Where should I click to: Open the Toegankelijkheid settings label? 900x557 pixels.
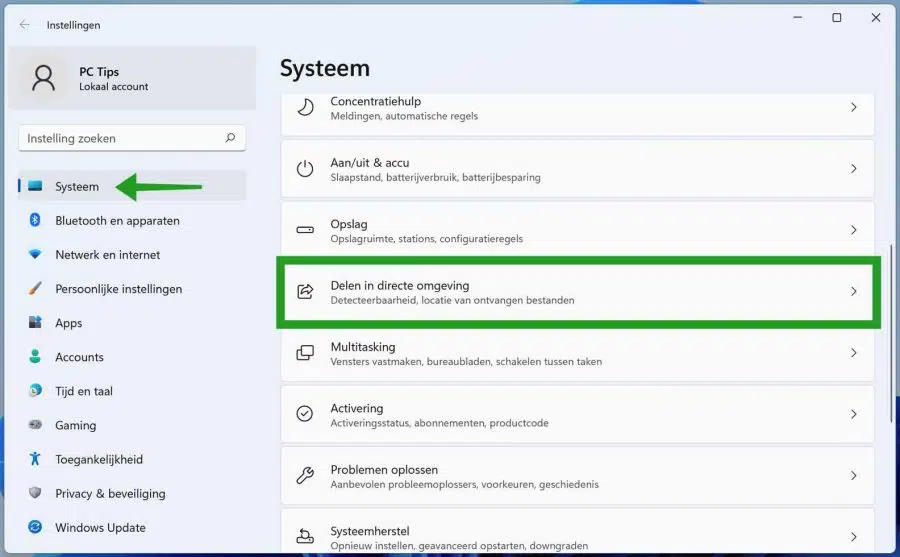point(99,459)
